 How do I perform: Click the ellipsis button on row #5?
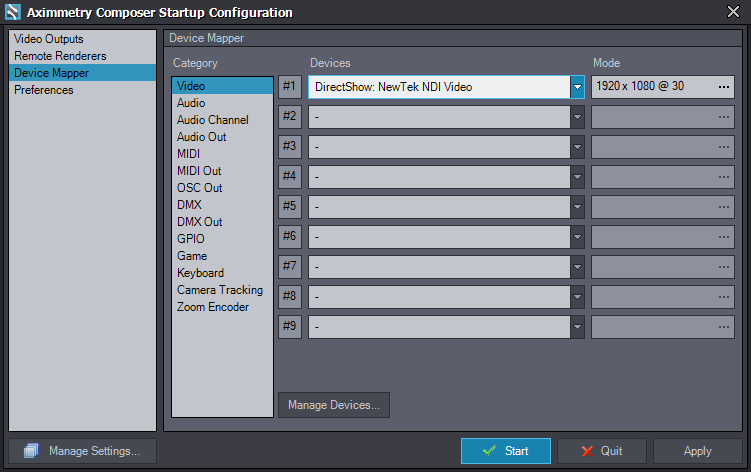pyautogui.click(x=724, y=207)
